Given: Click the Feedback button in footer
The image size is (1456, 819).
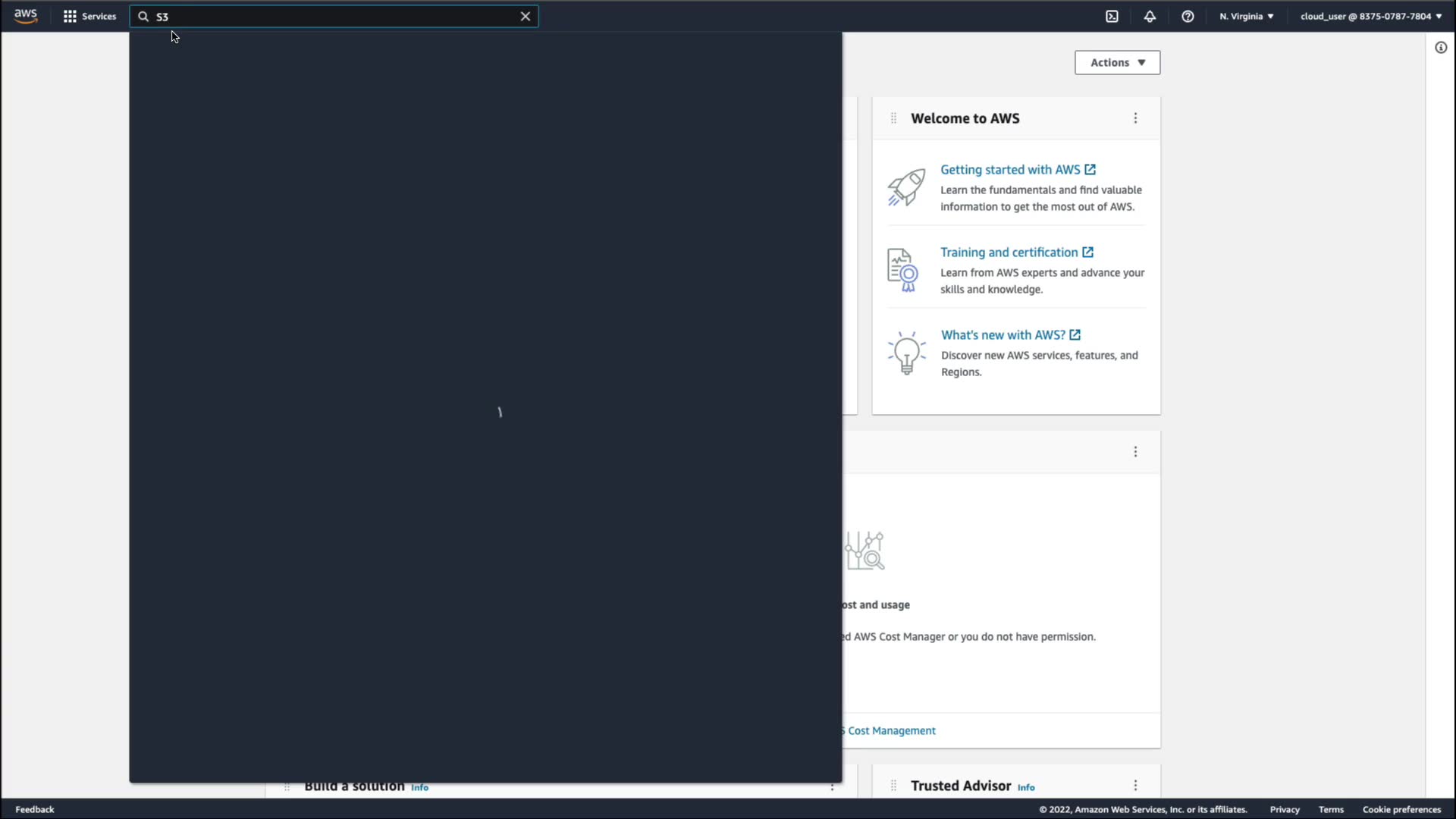Looking at the screenshot, I should coord(35,809).
